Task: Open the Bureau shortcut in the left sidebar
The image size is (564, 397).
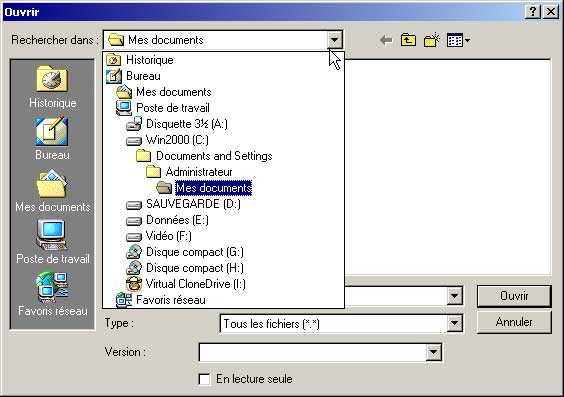Action: pyautogui.click(x=52, y=138)
